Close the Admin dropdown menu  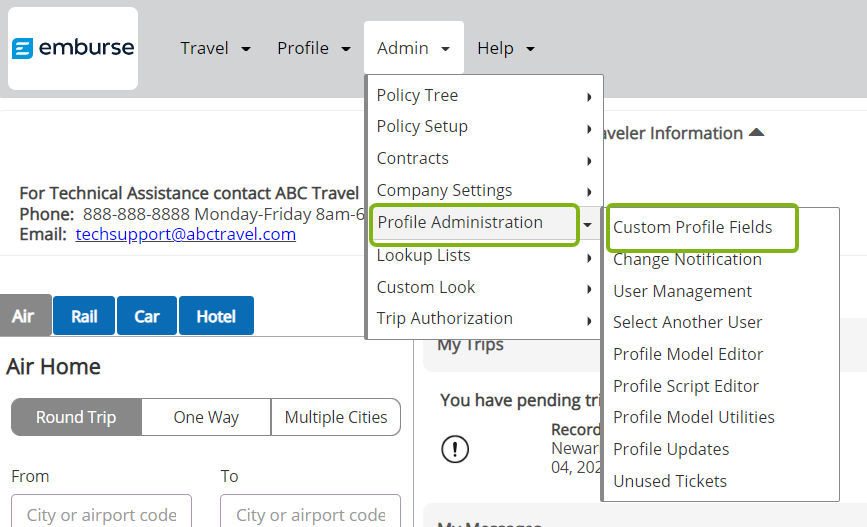coord(413,48)
